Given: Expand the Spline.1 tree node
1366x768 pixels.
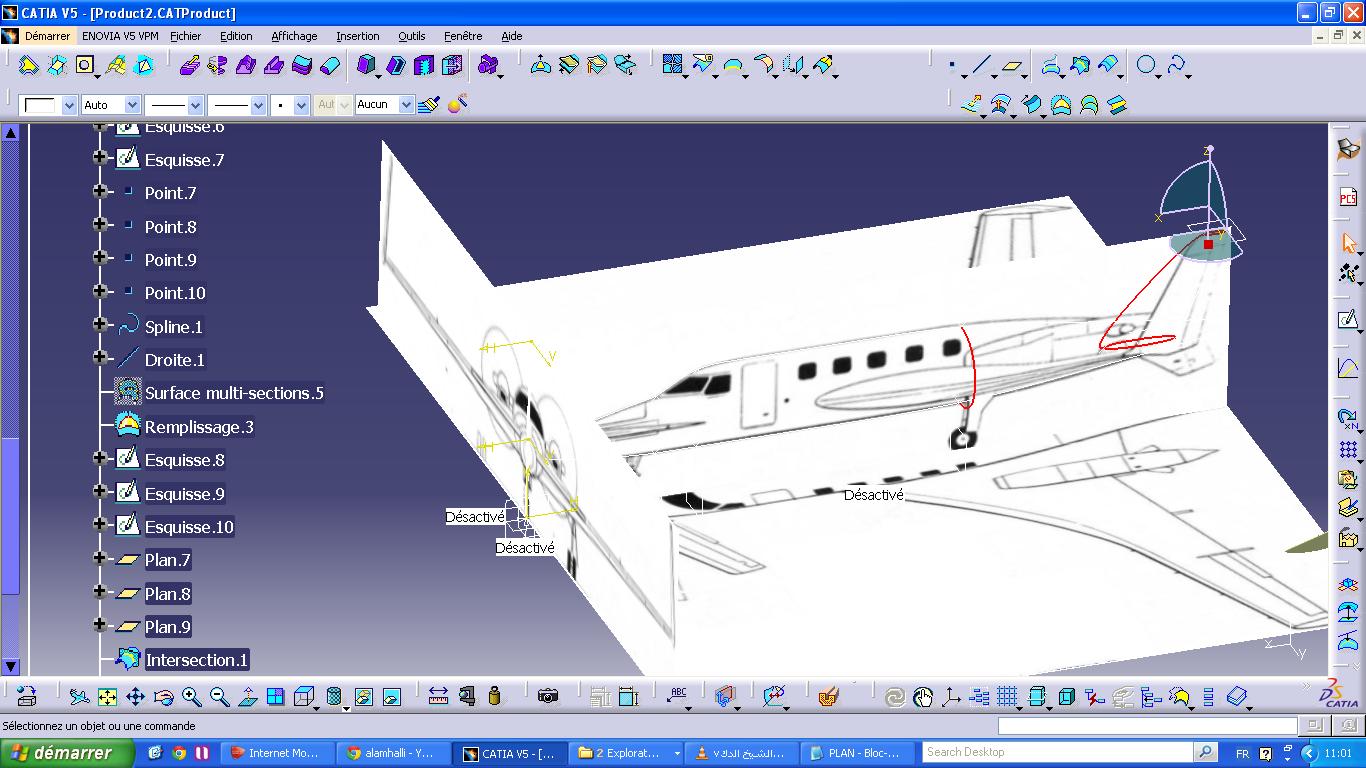Looking at the screenshot, I should (100, 325).
